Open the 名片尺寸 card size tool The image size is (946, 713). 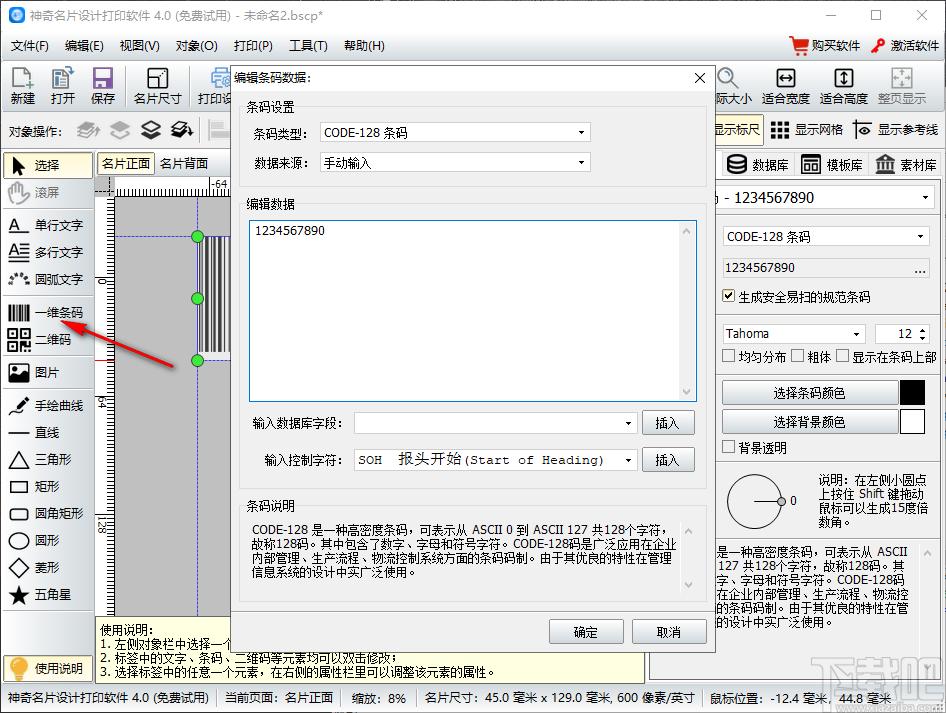(157, 85)
